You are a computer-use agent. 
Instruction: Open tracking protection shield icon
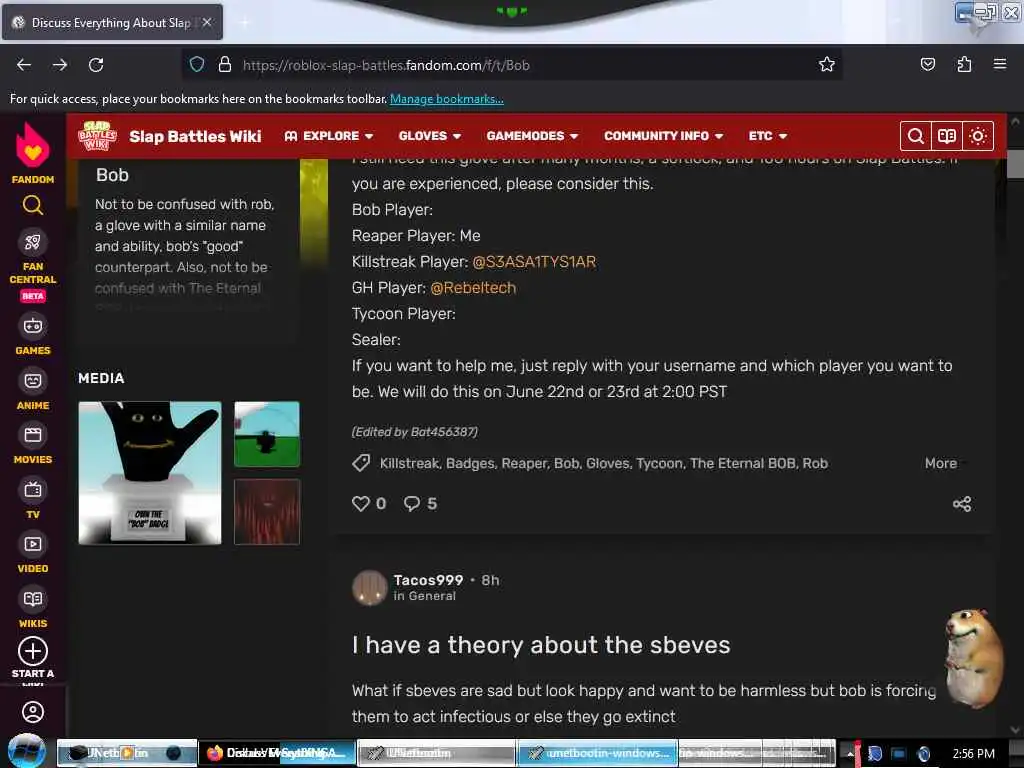point(197,64)
